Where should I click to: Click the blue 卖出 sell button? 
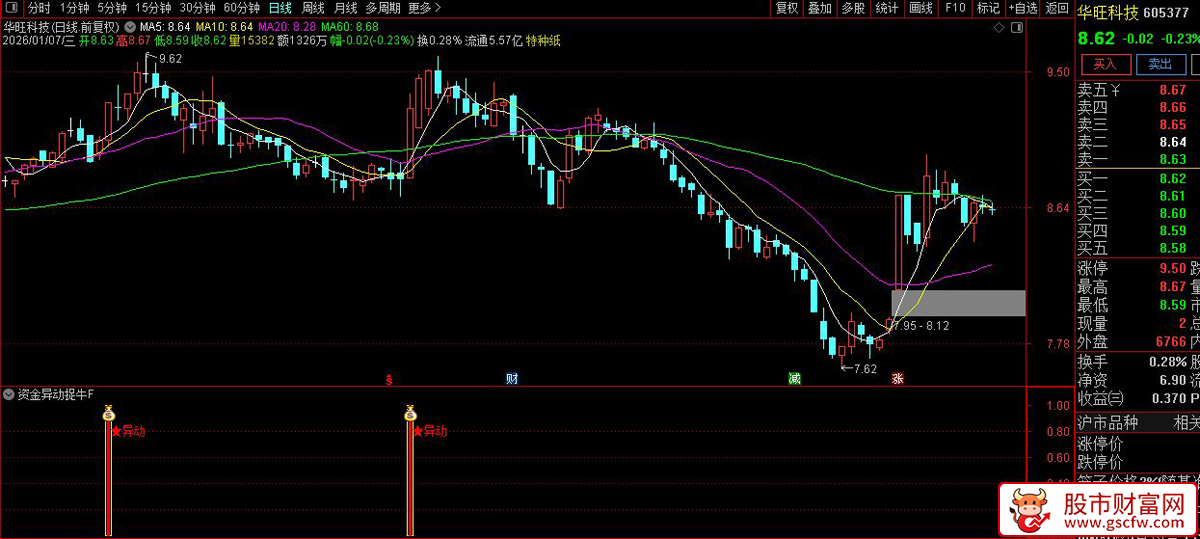pos(1160,64)
